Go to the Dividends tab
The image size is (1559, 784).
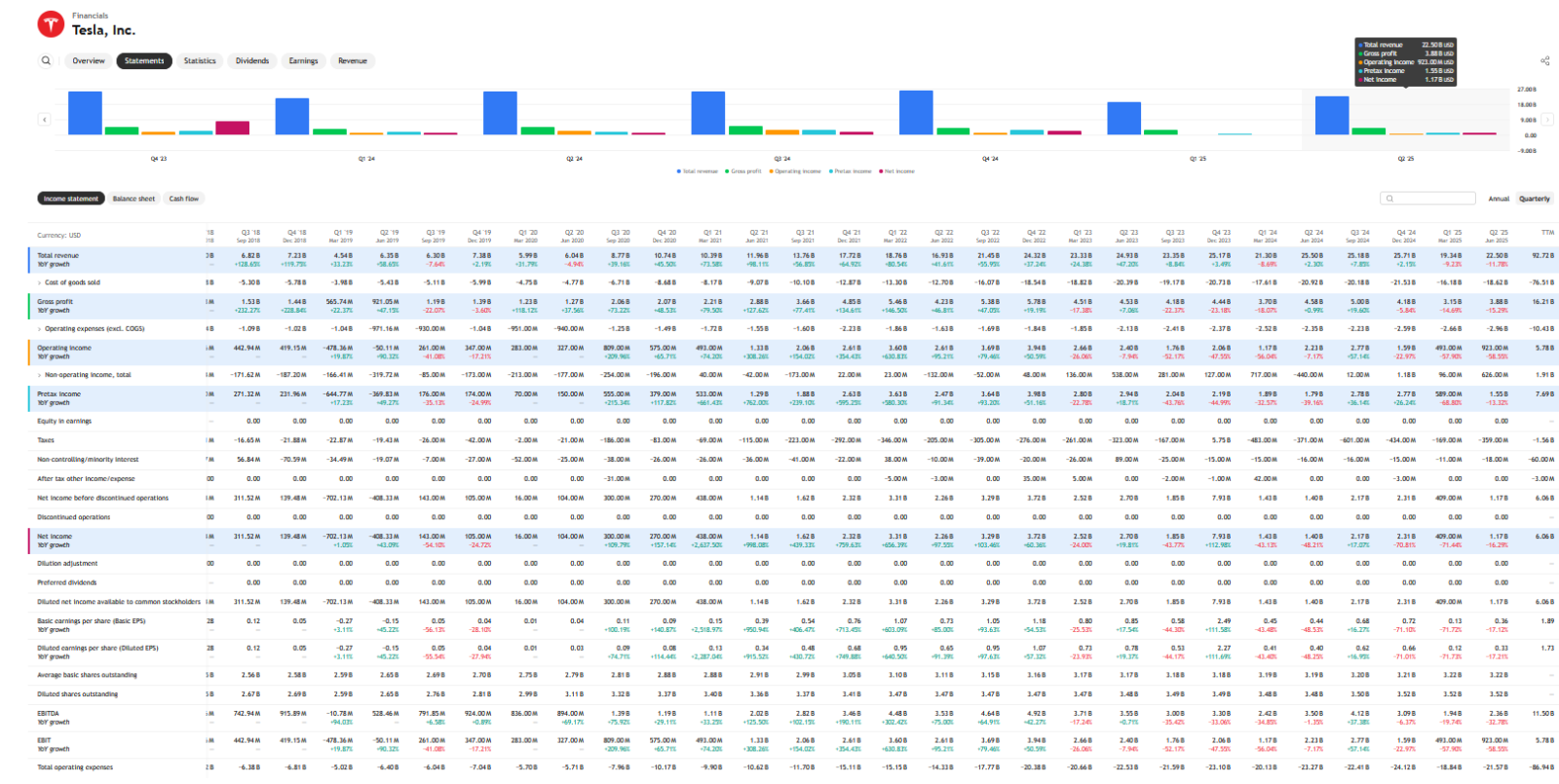pos(252,60)
